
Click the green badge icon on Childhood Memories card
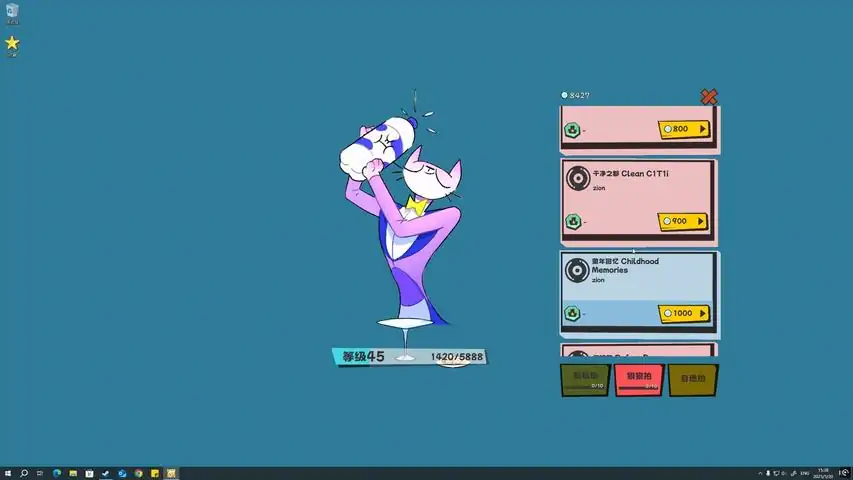[x=572, y=313]
